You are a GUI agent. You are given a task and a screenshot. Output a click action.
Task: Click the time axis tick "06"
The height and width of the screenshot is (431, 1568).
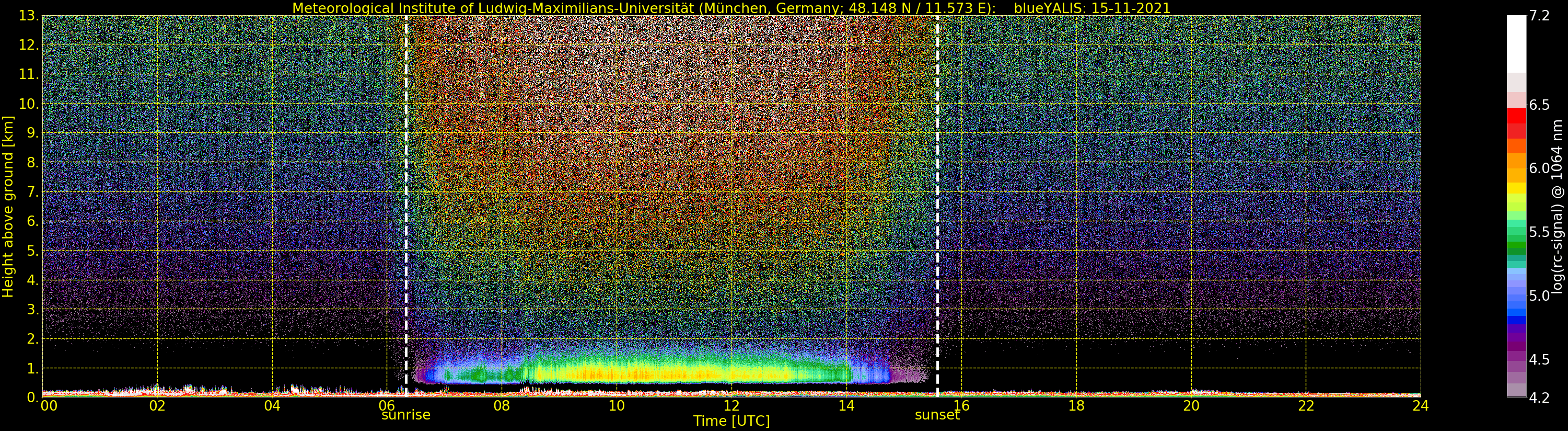387,405
